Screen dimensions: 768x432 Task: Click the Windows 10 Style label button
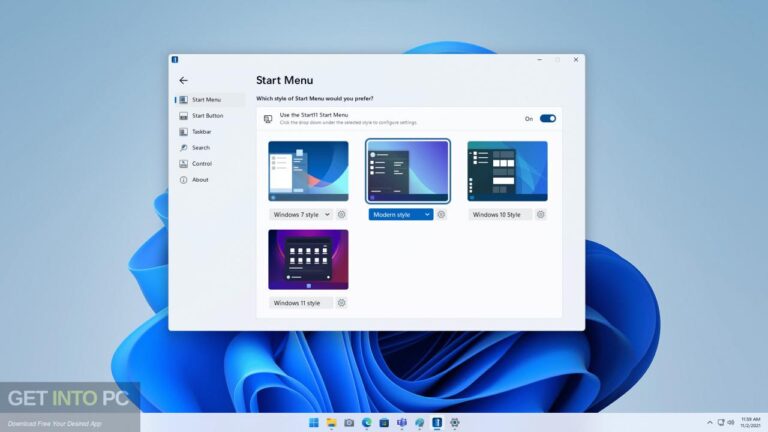coord(500,215)
